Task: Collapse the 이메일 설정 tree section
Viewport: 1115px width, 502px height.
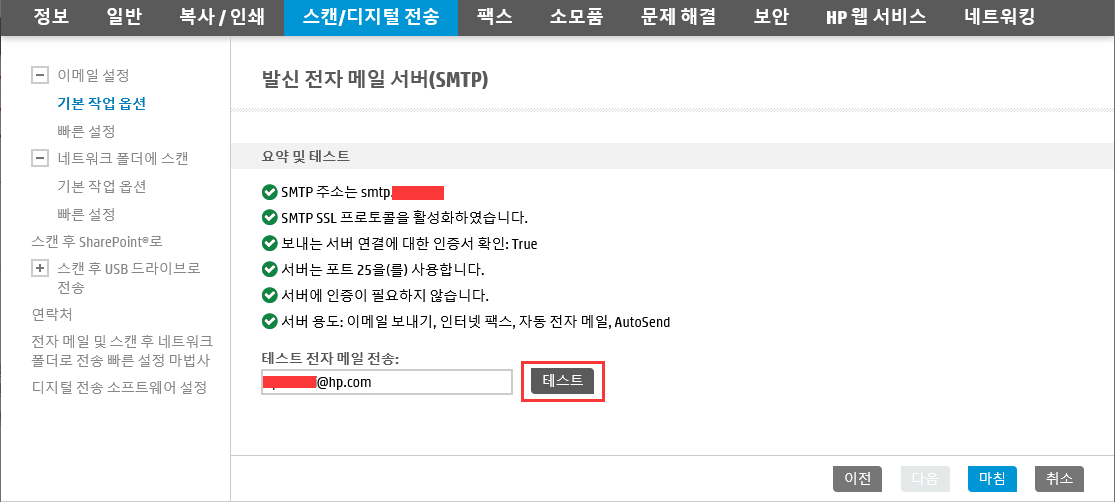Action: [x=40, y=75]
